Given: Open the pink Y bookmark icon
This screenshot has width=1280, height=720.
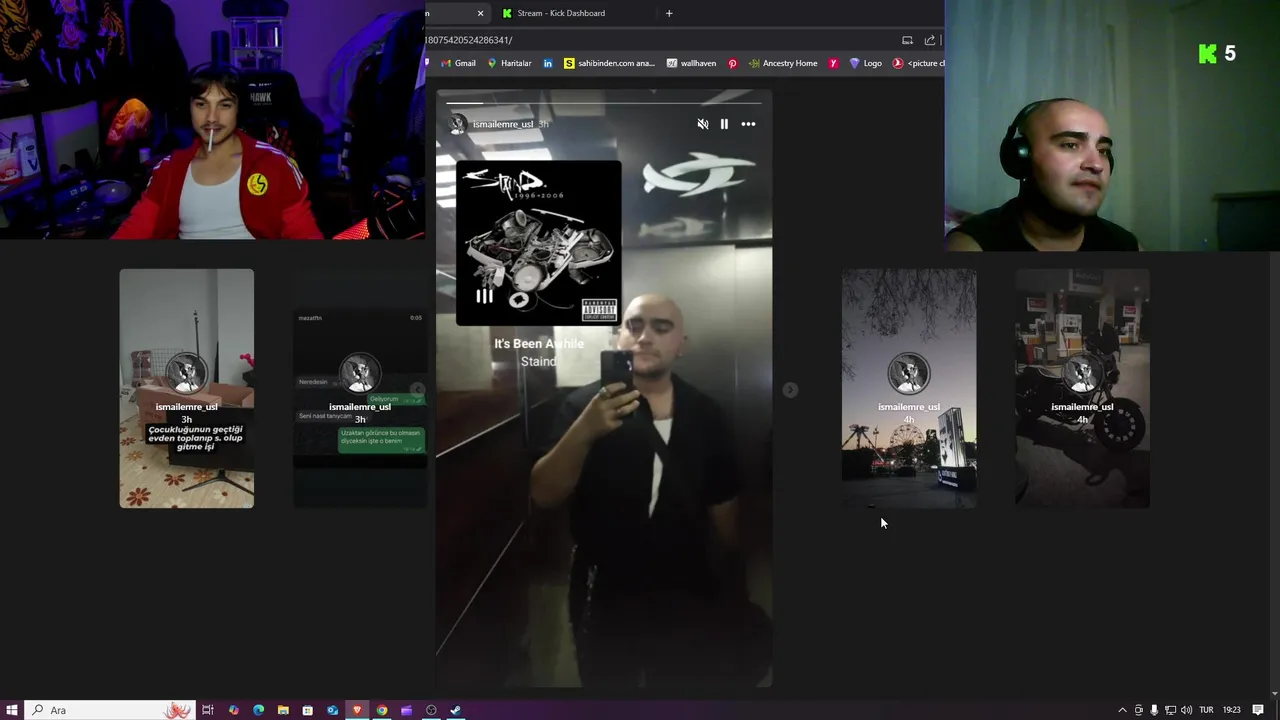Looking at the screenshot, I should (833, 63).
